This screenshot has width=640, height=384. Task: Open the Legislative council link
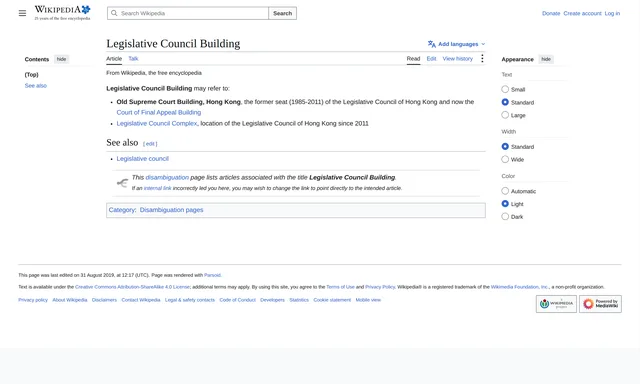pyautogui.click(x=142, y=159)
